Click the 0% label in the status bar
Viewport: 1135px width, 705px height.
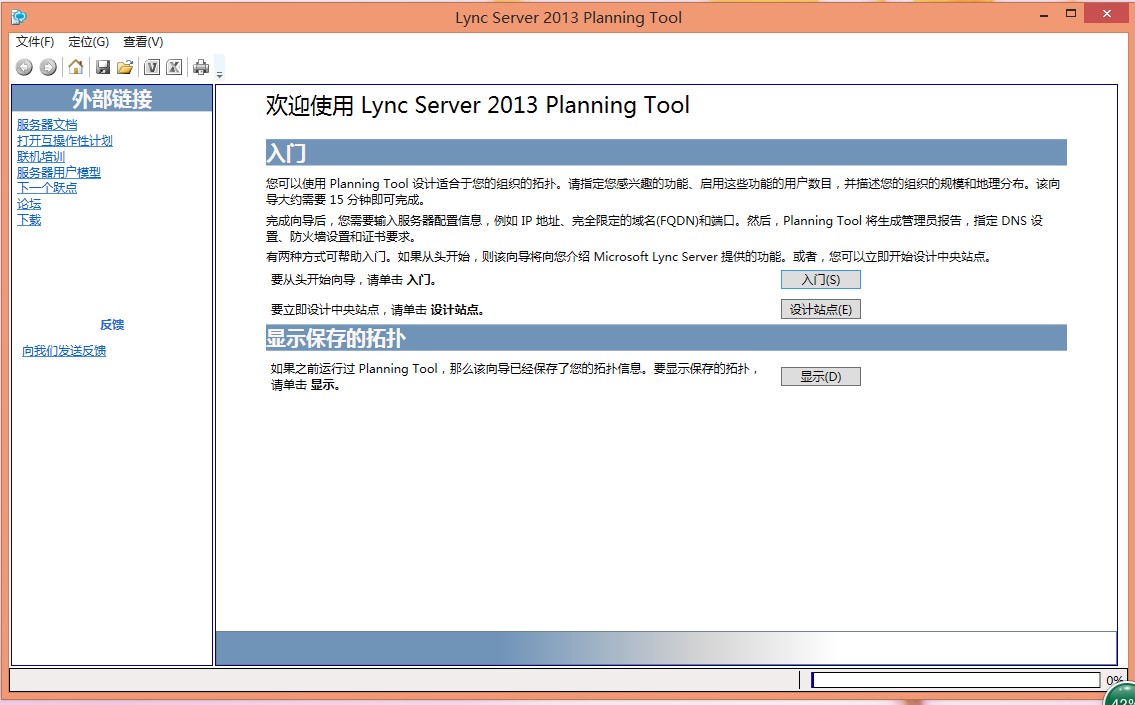coord(1114,680)
